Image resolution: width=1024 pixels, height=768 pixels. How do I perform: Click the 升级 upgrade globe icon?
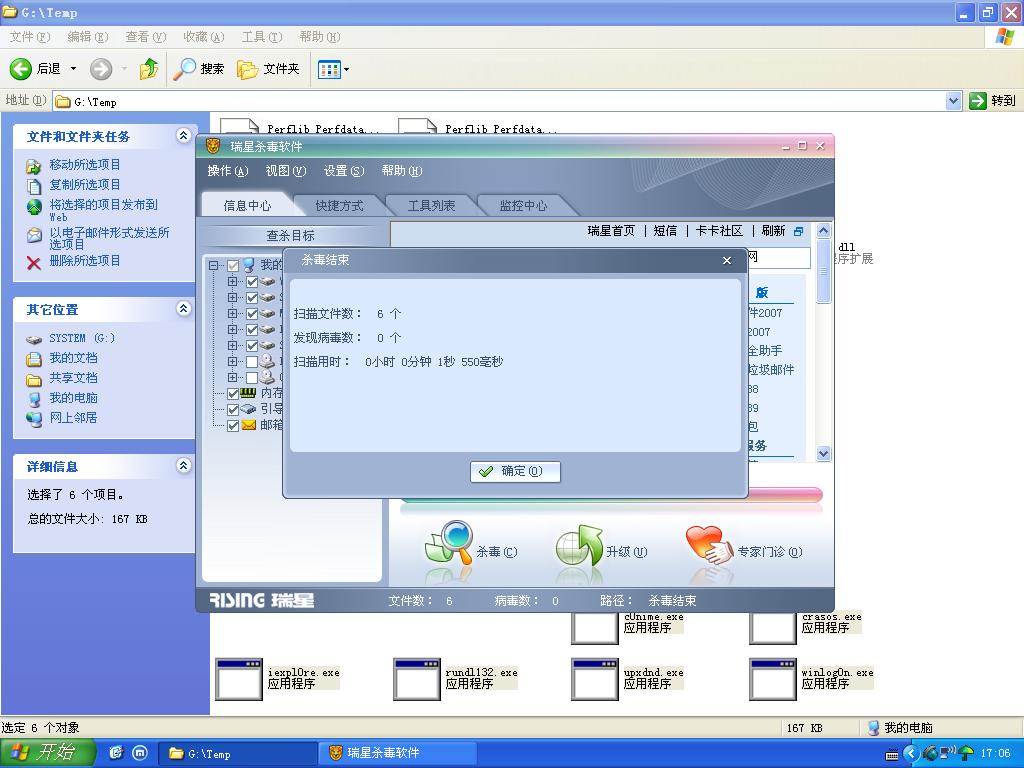point(579,545)
